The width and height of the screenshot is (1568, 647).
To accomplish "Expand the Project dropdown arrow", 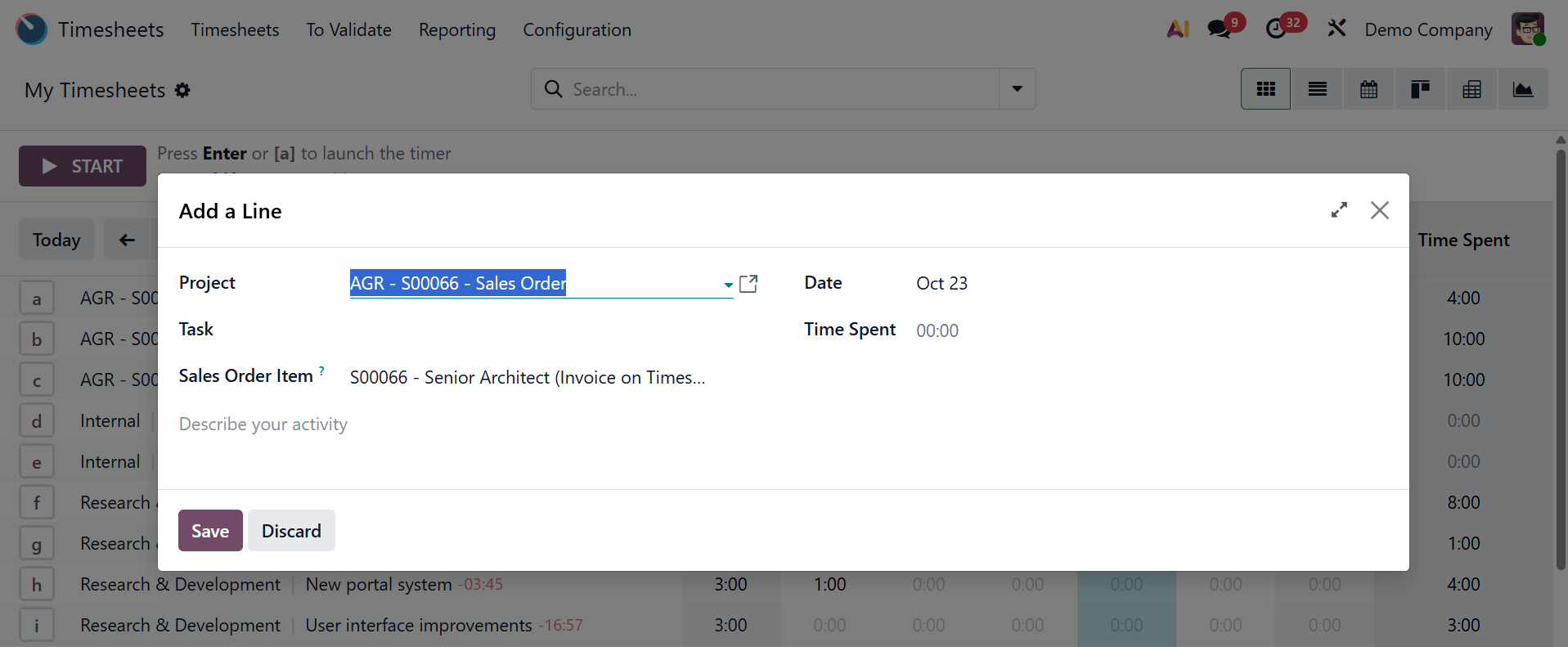I will 728,285.
